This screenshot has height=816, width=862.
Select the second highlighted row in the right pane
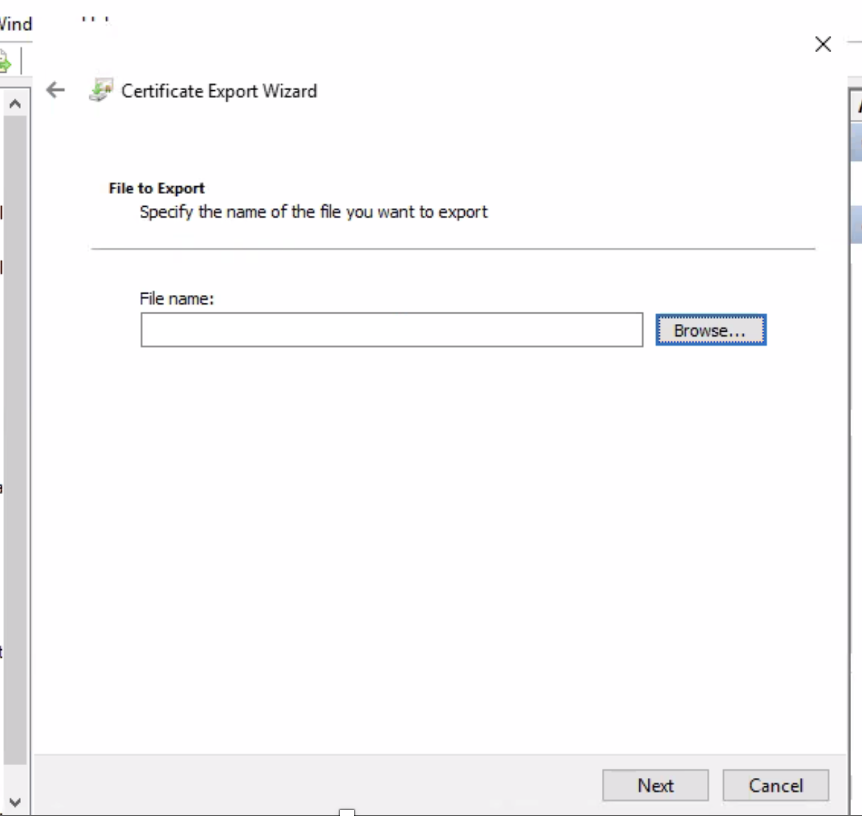click(x=856, y=224)
